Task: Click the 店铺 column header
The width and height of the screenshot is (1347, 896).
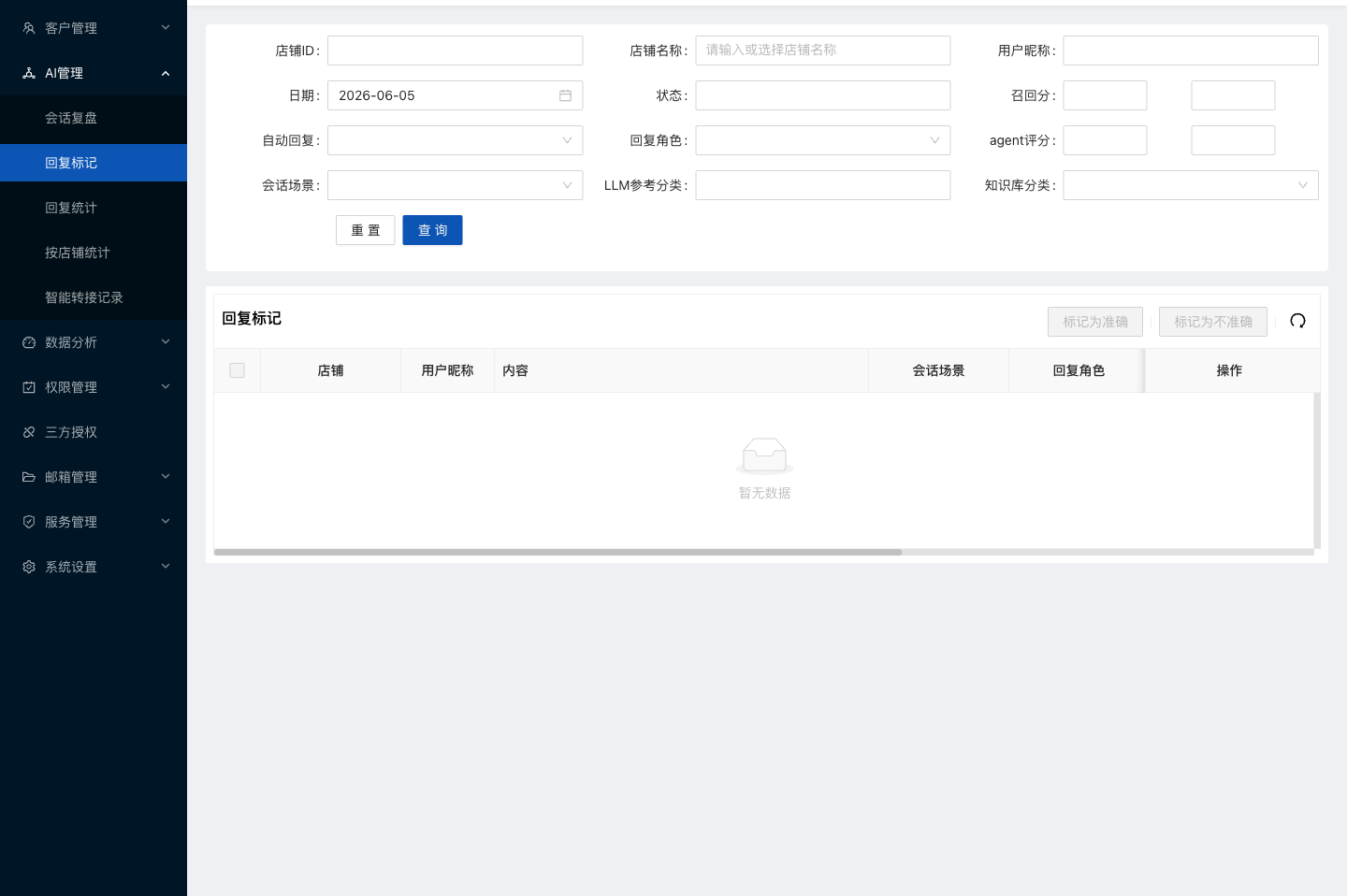Action: [x=330, y=370]
